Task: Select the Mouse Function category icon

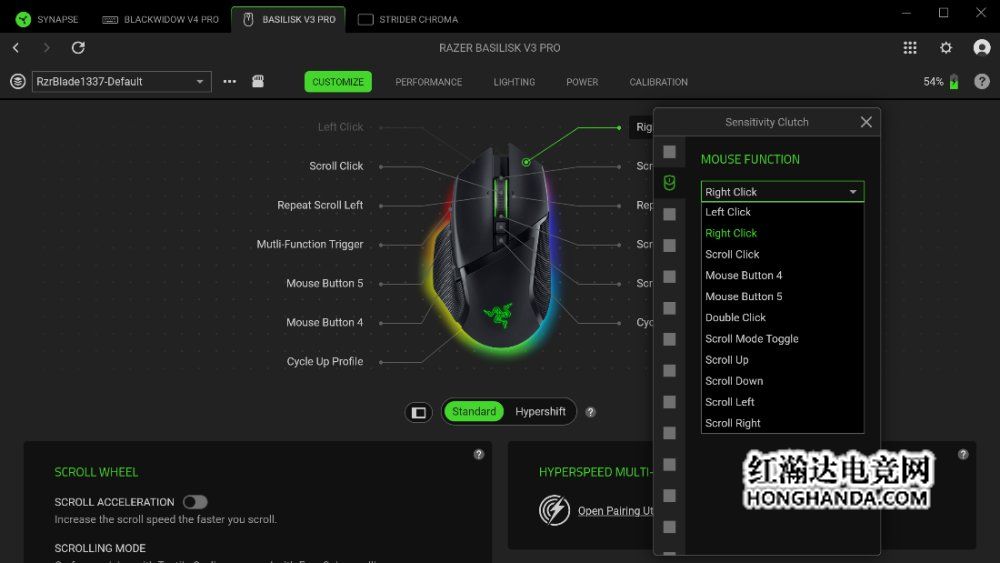Action: pyautogui.click(x=669, y=183)
